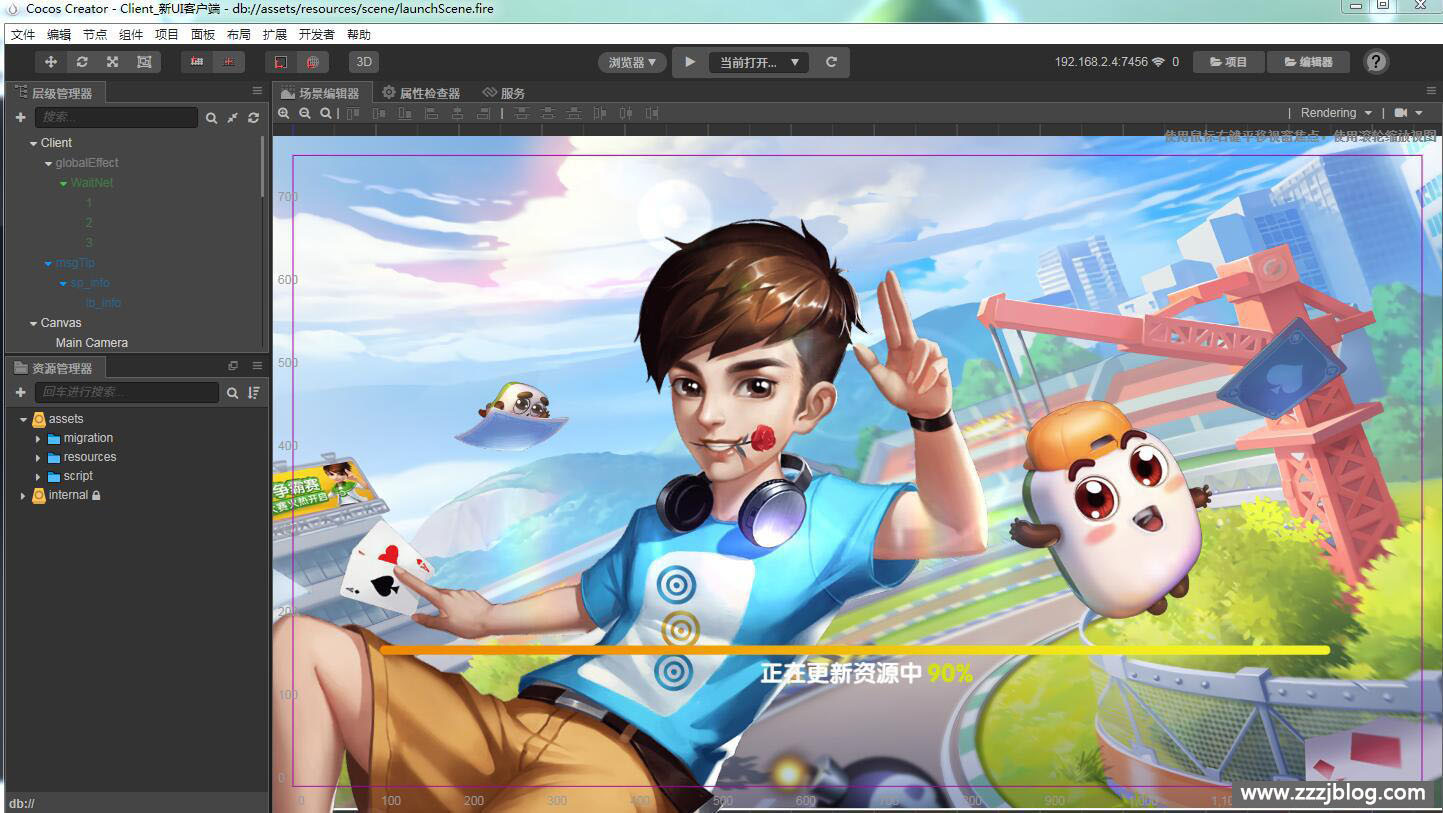The height and width of the screenshot is (813, 1443).
Task: Open the 浏览器 preview platform dropdown
Action: coord(632,62)
